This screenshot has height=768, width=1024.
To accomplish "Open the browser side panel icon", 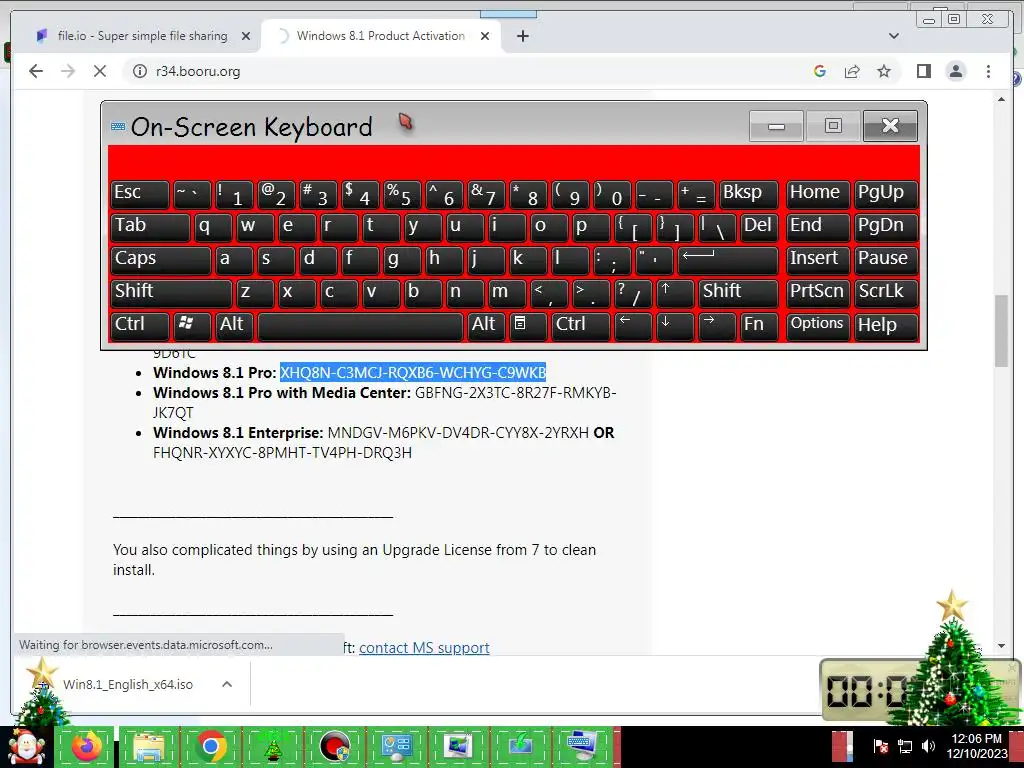I will pos(923,71).
